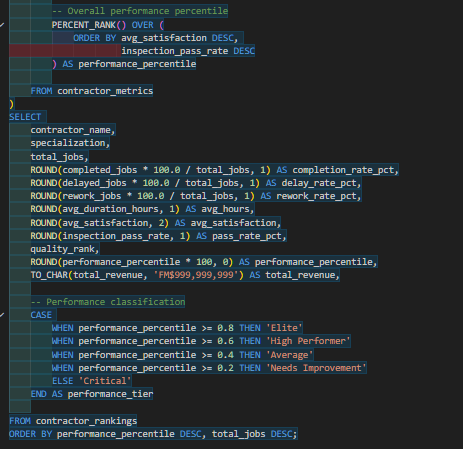Click 'delayed_jobs' inside the ROUND call

tap(94, 183)
